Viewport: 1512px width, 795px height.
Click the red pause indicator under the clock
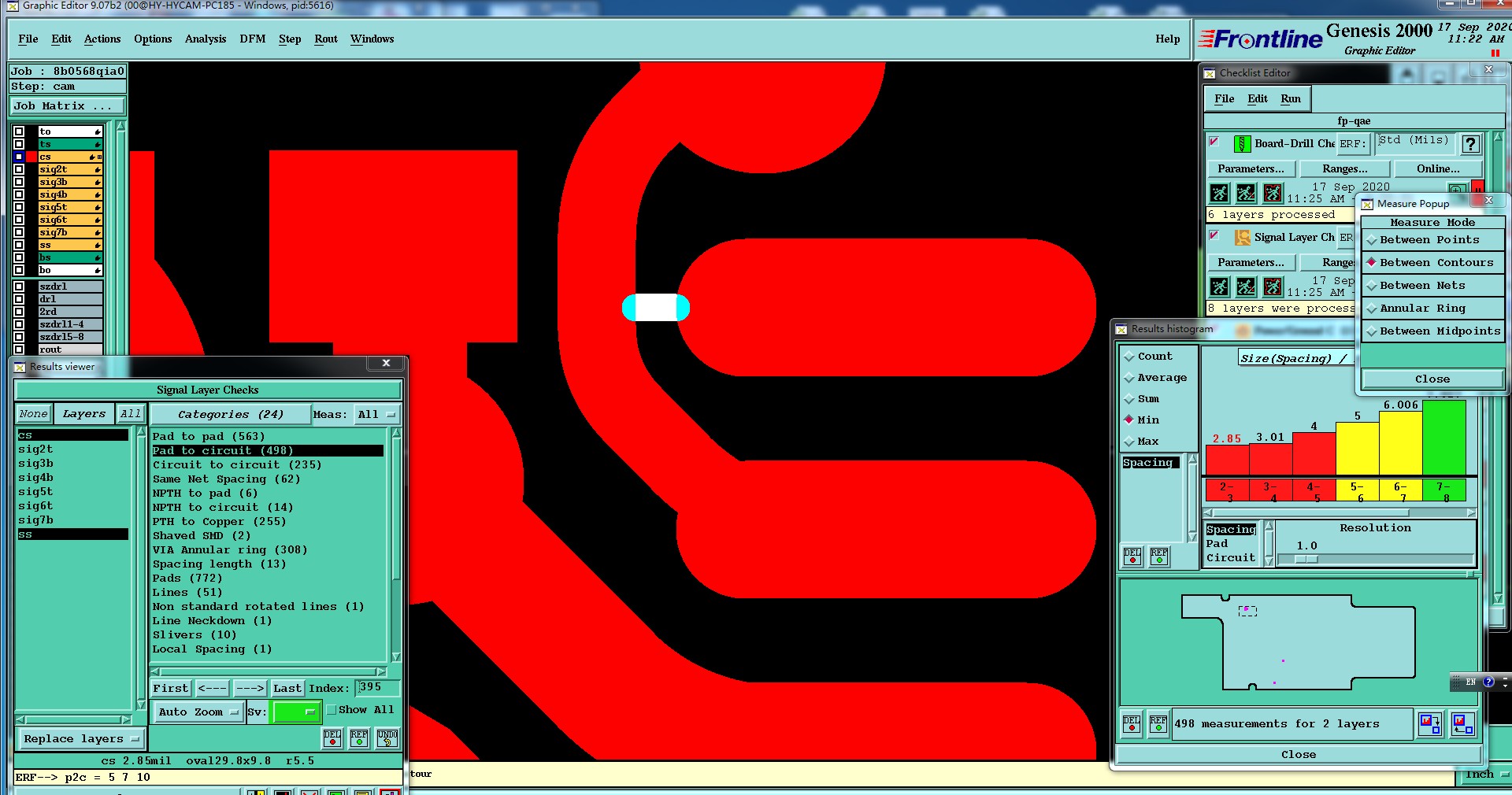(x=1495, y=53)
